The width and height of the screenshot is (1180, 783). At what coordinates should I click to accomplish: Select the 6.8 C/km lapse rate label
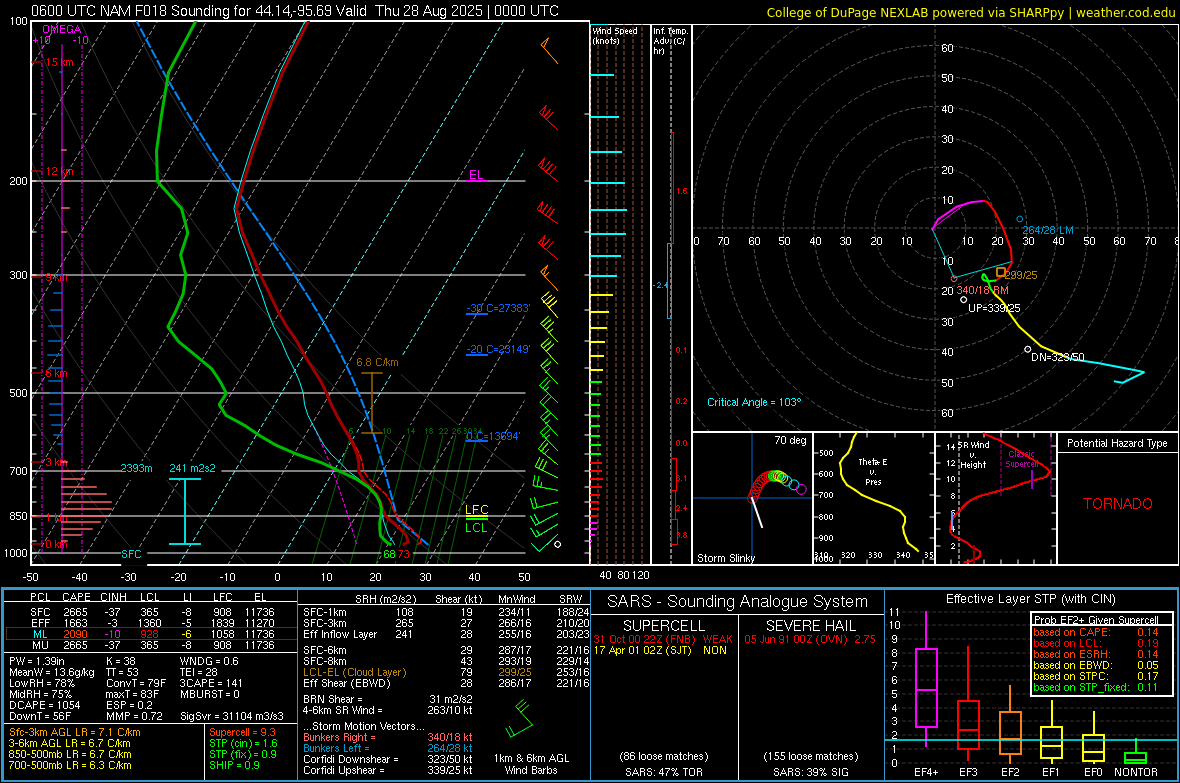[377, 362]
